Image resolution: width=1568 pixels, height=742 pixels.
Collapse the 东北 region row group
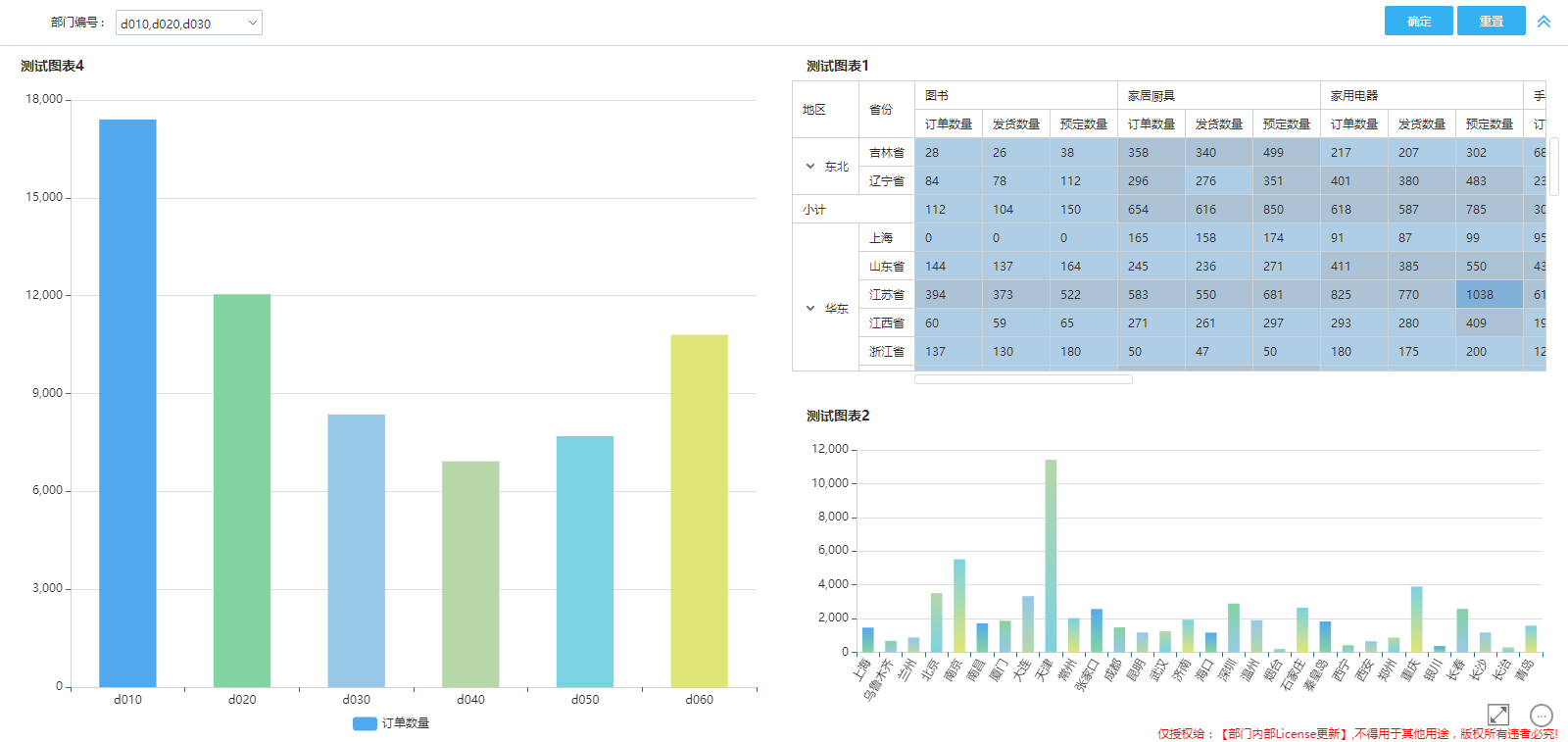810,167
